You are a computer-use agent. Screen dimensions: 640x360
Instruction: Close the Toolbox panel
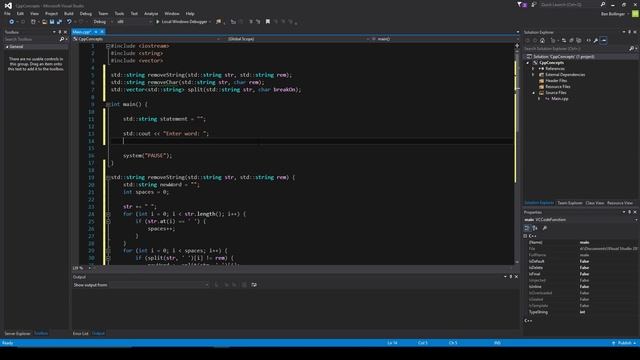(x=65, y=32)
